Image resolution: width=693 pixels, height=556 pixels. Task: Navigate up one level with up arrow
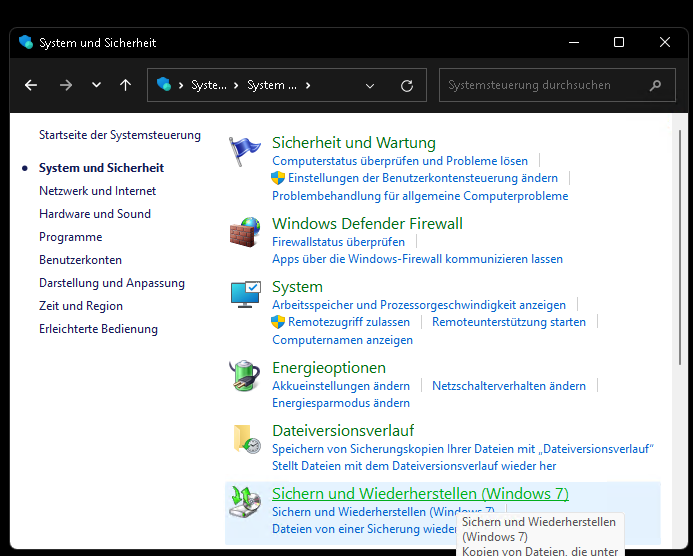tap(126, 85)
